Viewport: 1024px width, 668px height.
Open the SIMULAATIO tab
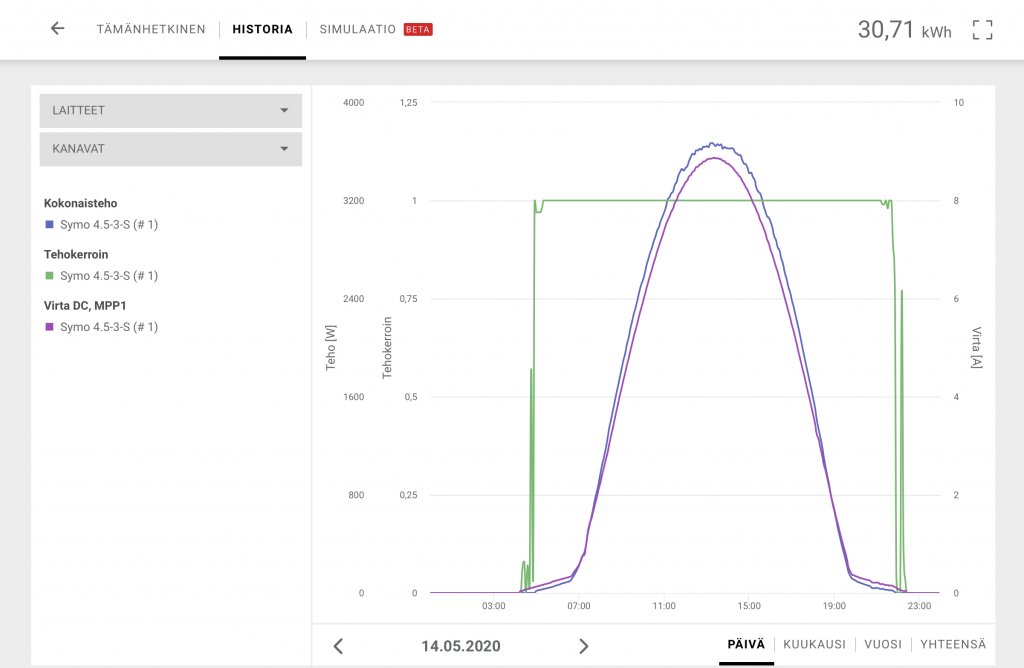(x=358, y=30)
